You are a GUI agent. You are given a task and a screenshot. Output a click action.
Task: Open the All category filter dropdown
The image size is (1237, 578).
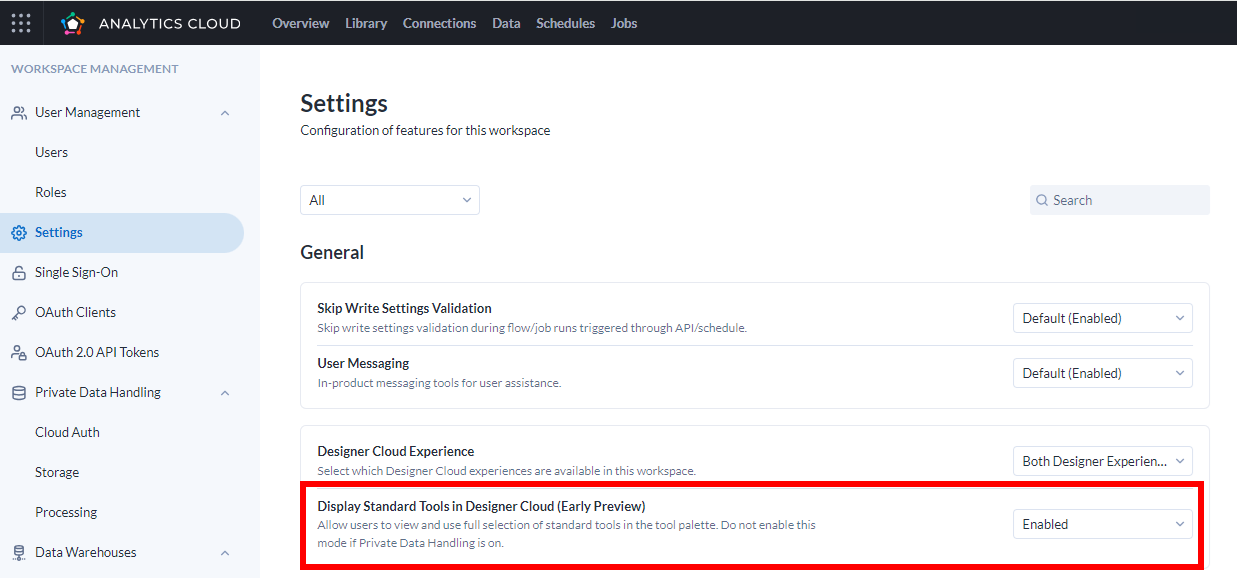(390, 200)
